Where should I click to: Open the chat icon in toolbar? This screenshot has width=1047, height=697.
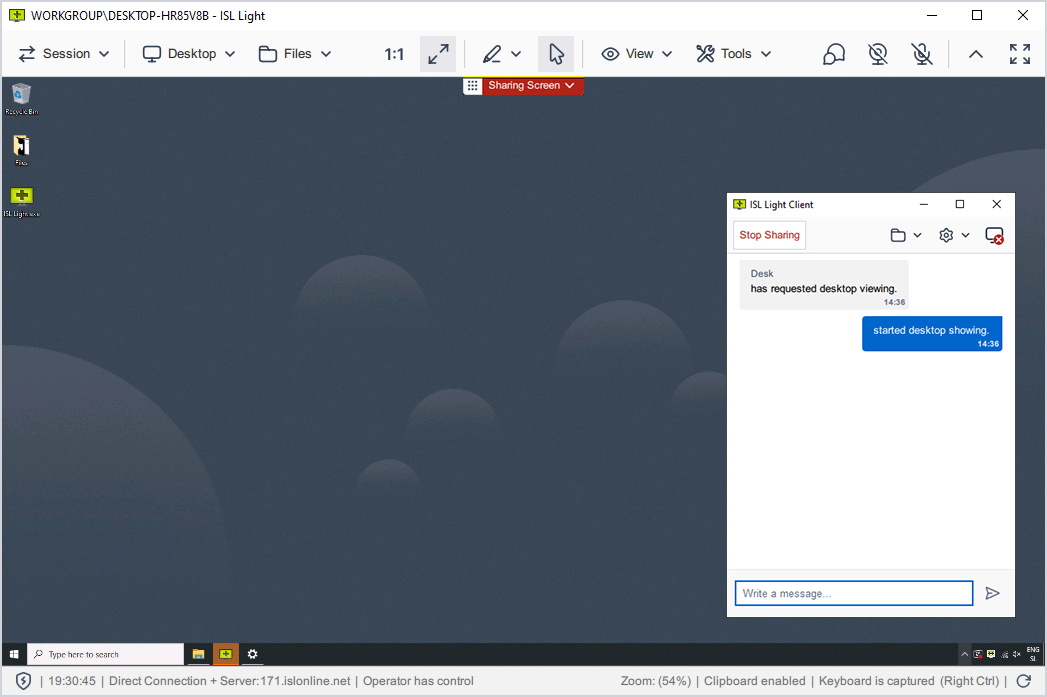coord(833,54)
